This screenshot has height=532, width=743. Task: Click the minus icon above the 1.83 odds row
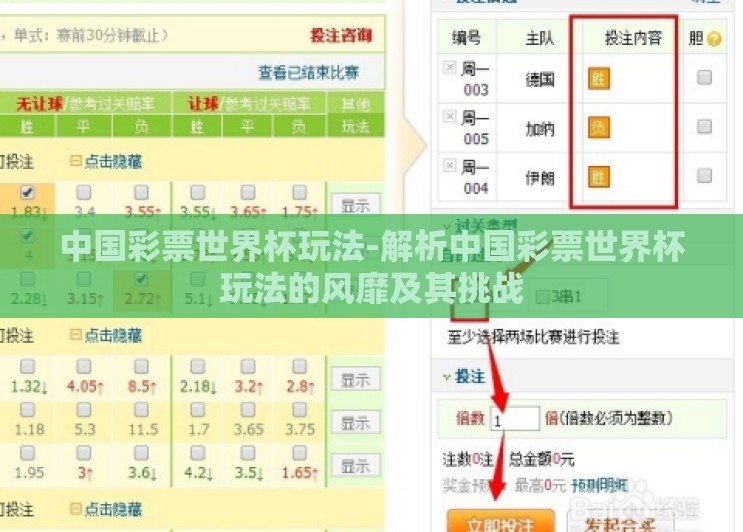coord(75,161)
